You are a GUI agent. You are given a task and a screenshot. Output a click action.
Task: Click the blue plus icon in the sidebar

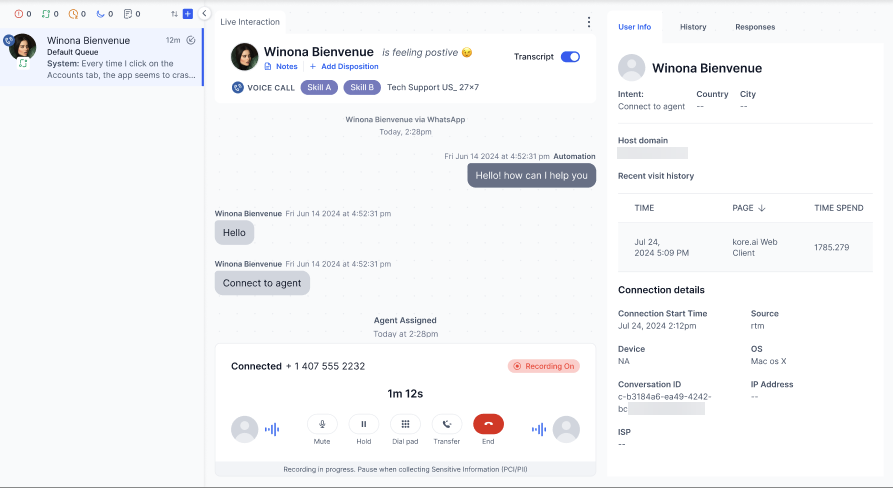[188, 14]
